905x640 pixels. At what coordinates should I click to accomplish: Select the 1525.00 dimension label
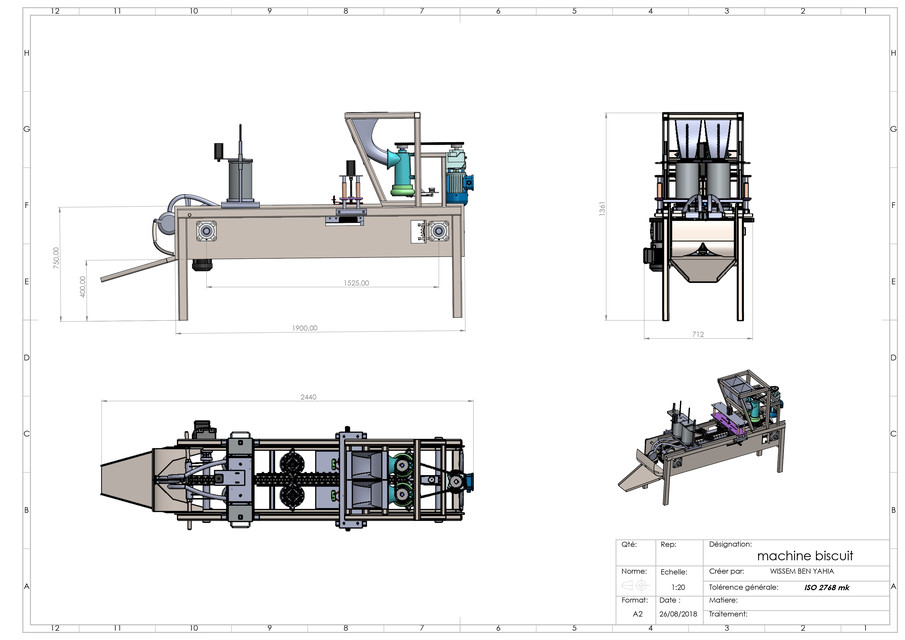click(355, 281)
